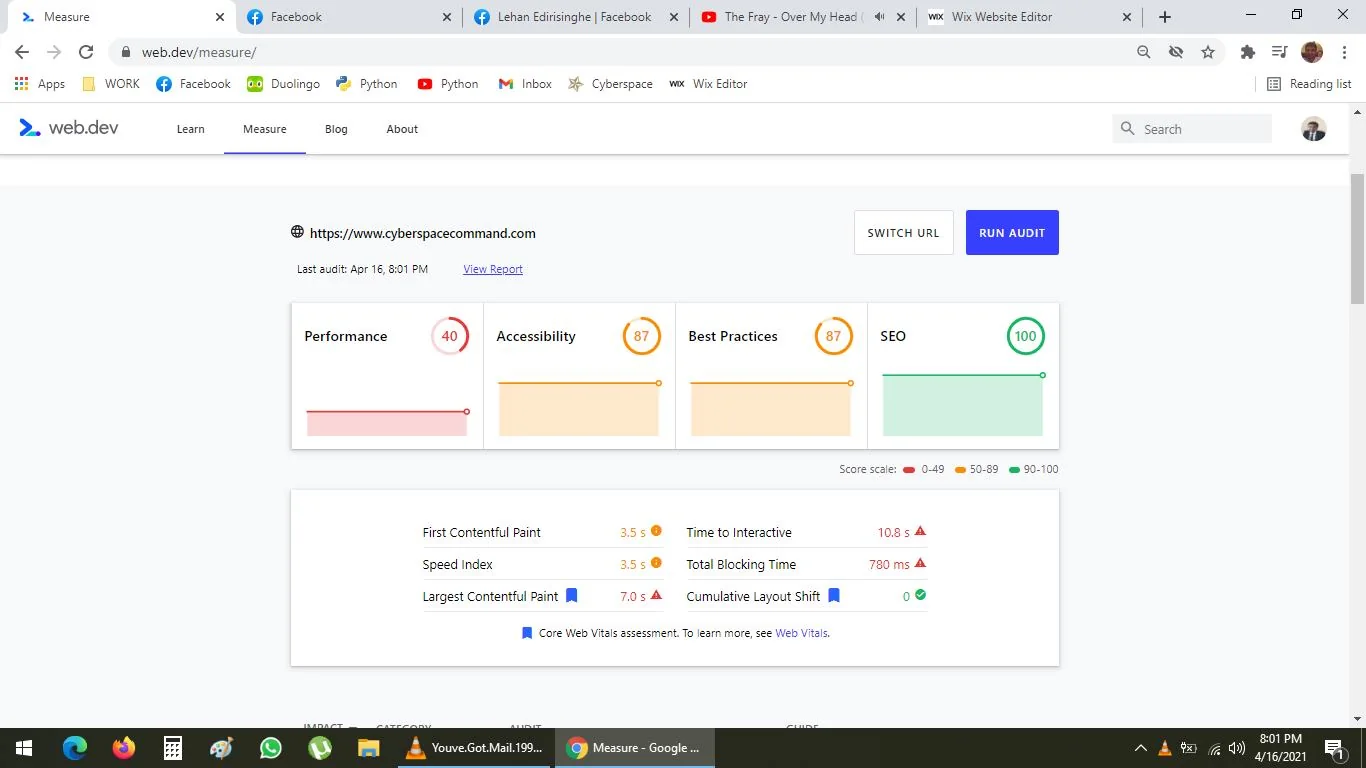Open the Inbox Gmail bookmark
Viewport: 1366px width, 768px height.
pyautogui.click(x=525, y=84)
